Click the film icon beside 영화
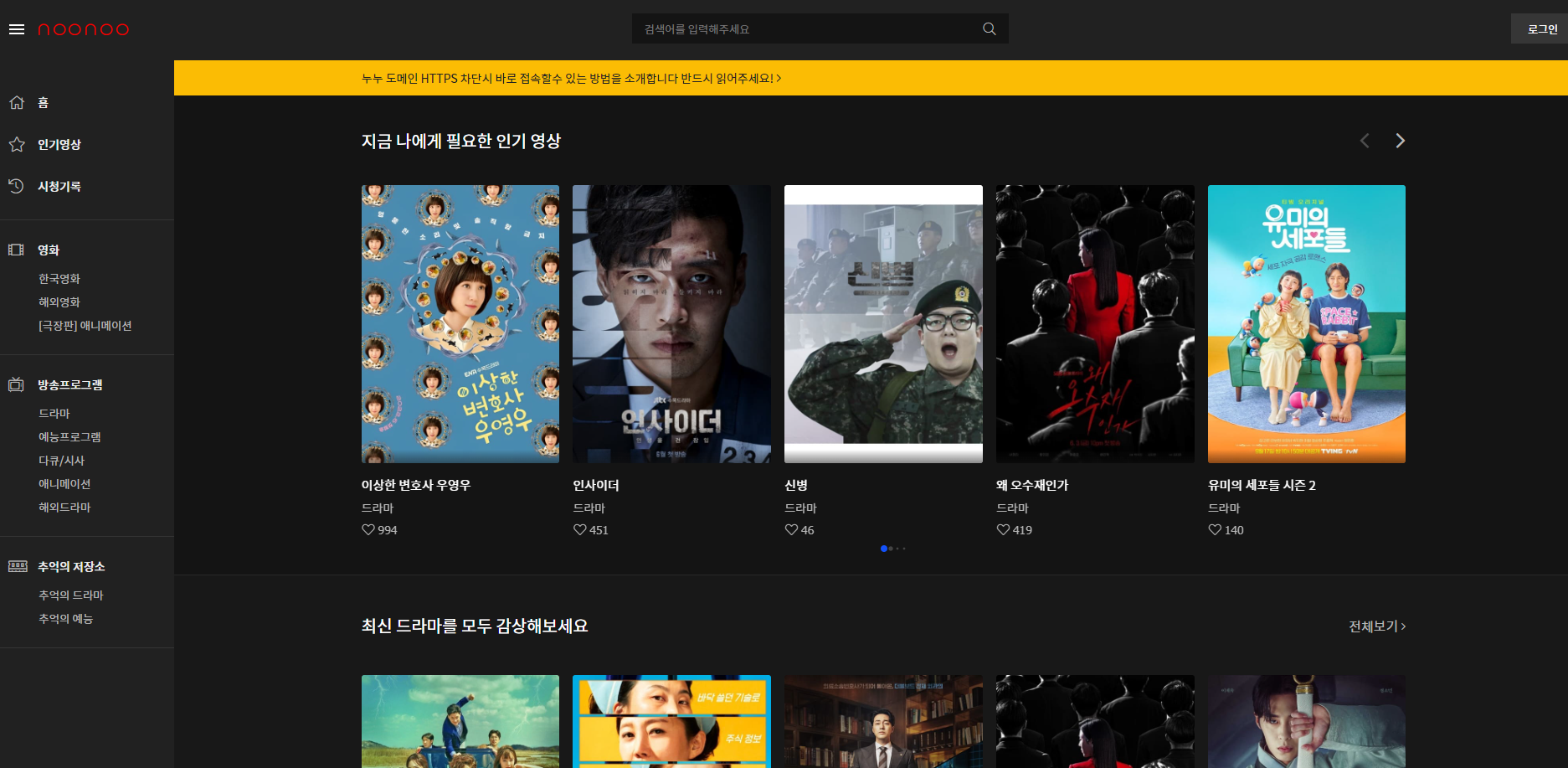Screen dimensions: 1568x768 click(x=16, y=250)
